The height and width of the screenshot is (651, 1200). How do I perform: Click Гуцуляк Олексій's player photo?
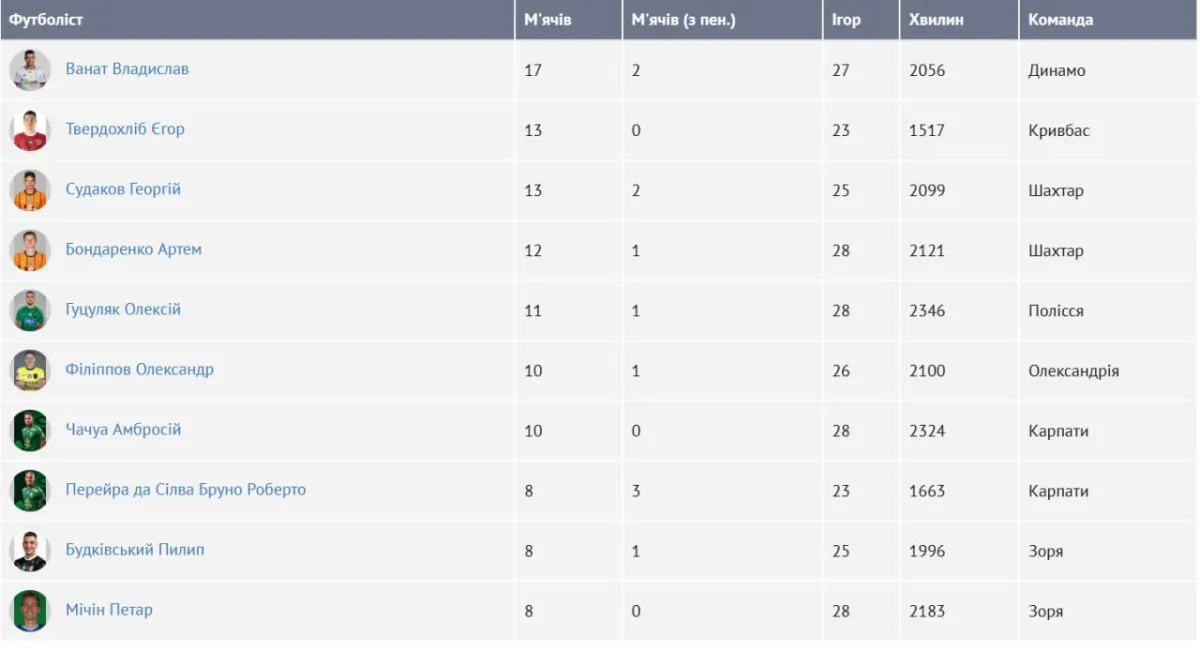(x=30, y=310)
